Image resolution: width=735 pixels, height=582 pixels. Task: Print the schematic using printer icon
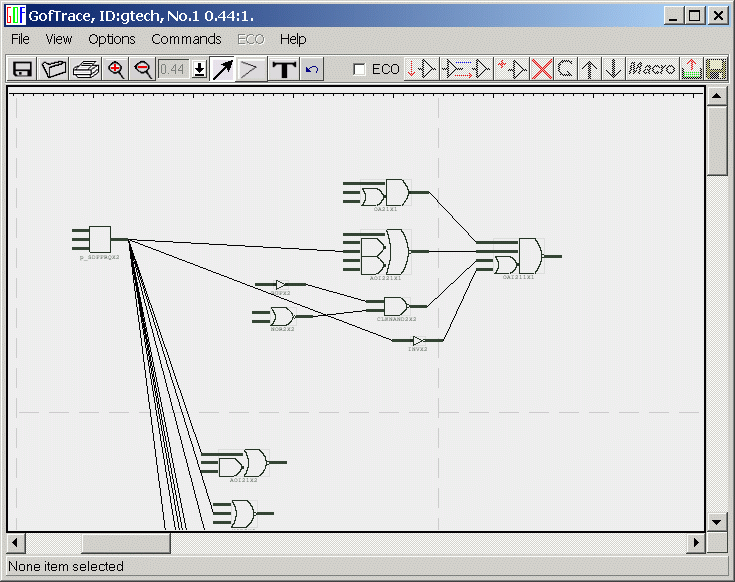tap(85, 69)
